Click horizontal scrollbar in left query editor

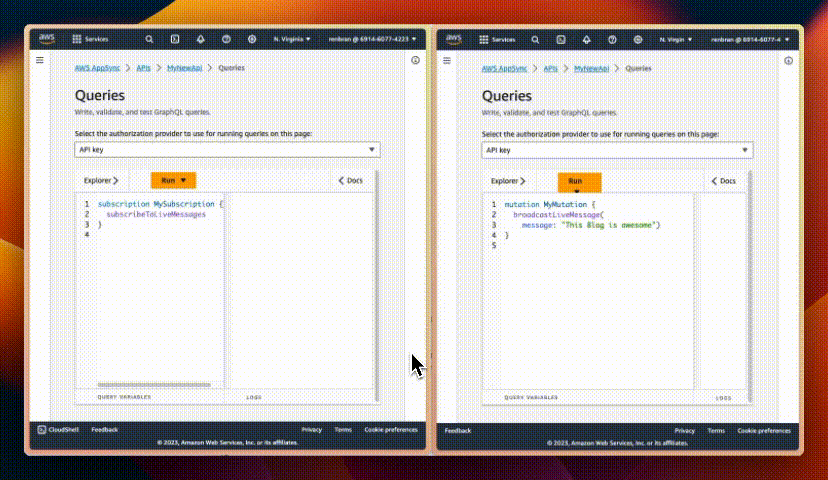(154, 385)
